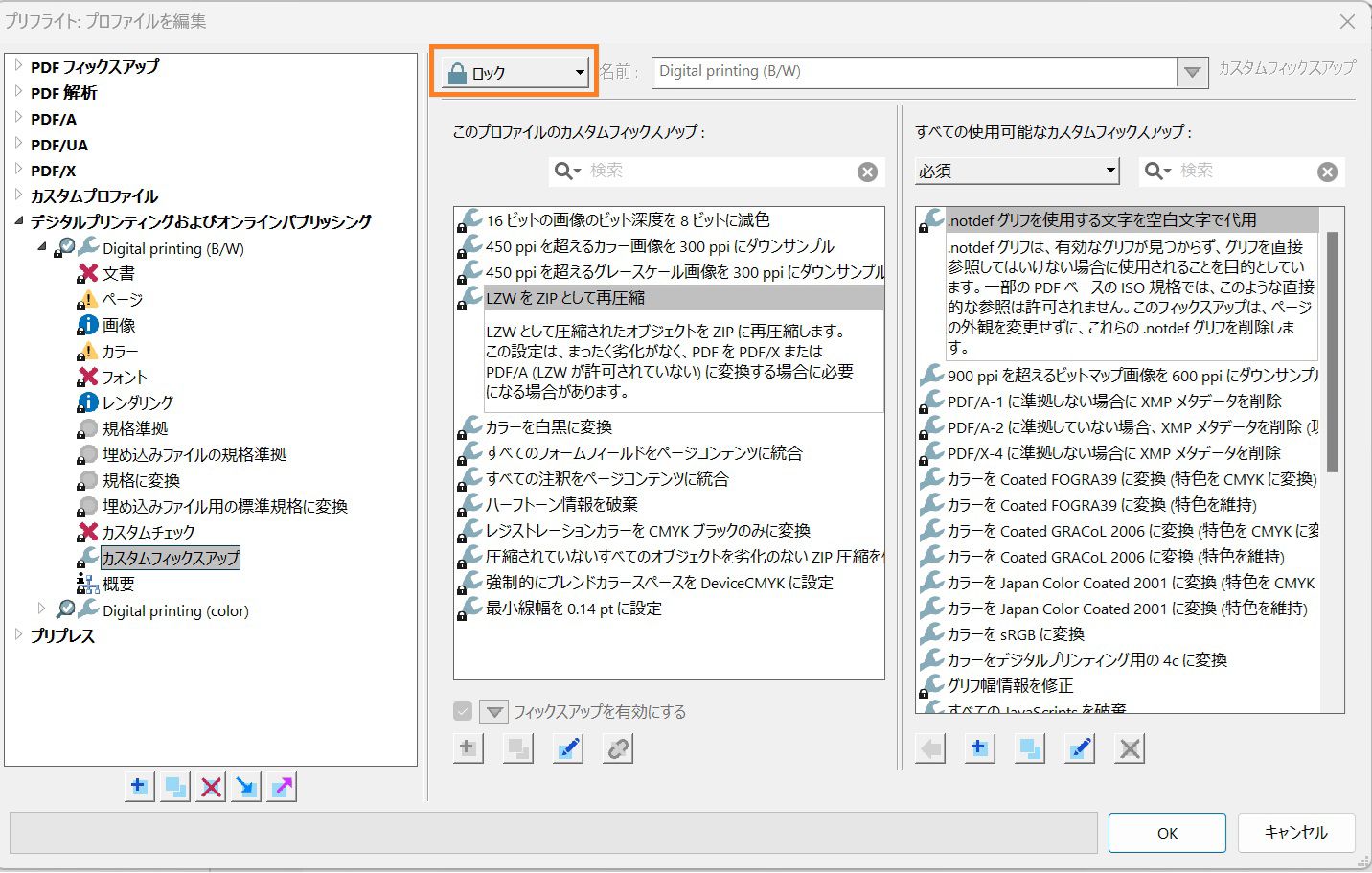Import a profile with the blue arrow icon

(x=245, y=786)
